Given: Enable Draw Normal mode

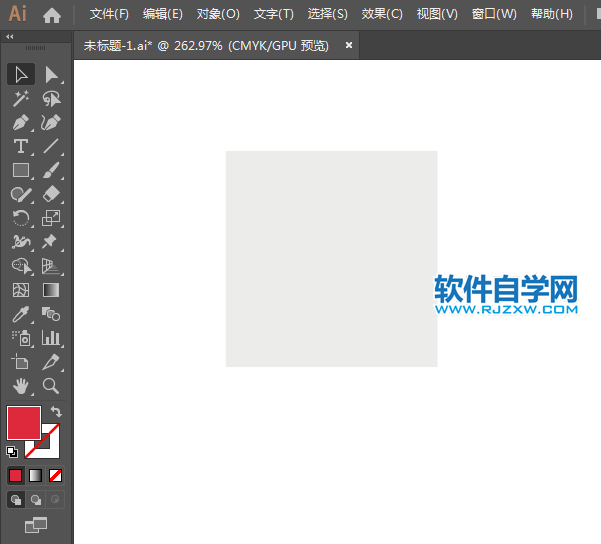Looking at the screenshot, I should pos(16,500).
